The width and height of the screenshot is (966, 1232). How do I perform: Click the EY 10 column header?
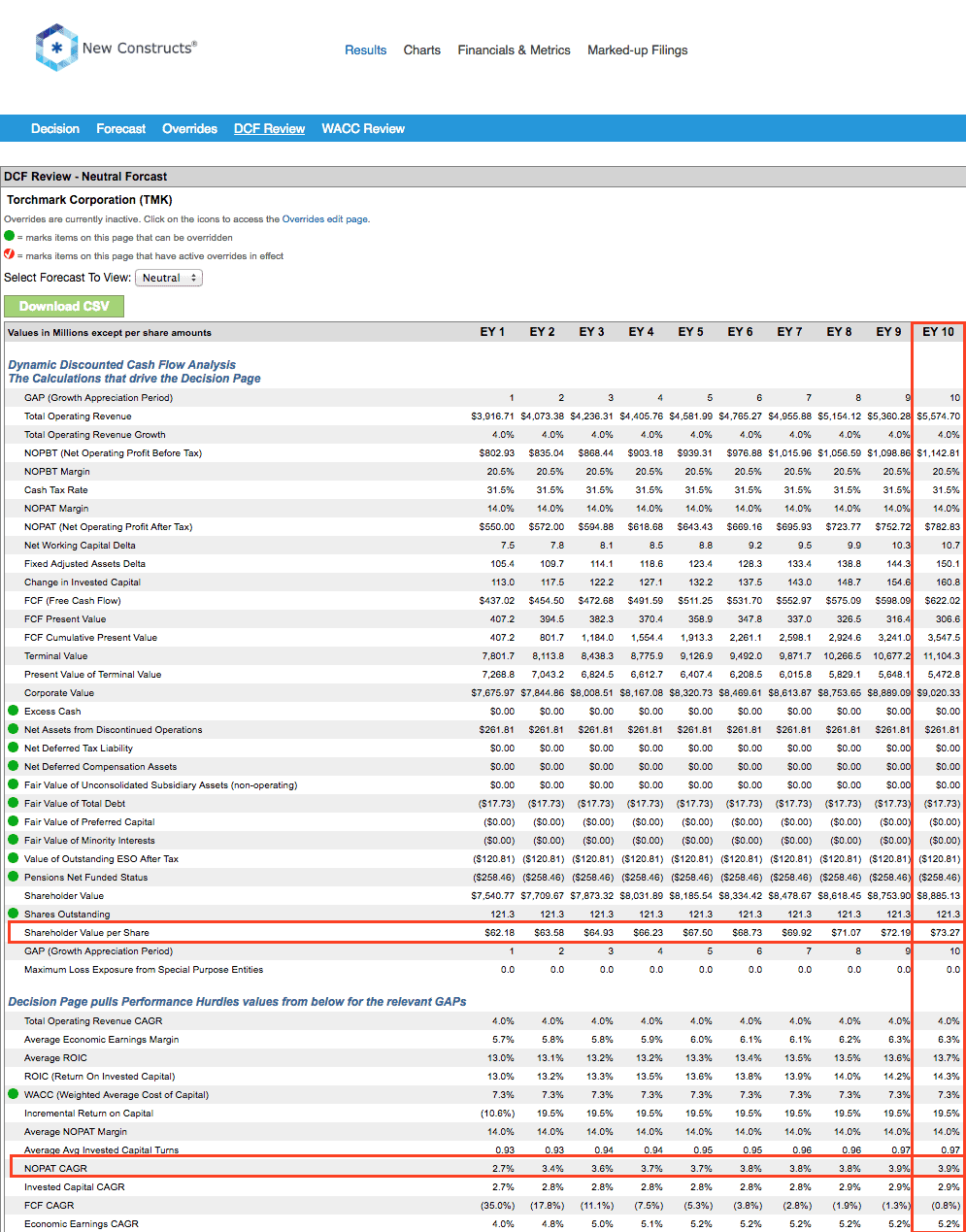tap(939, 332)
